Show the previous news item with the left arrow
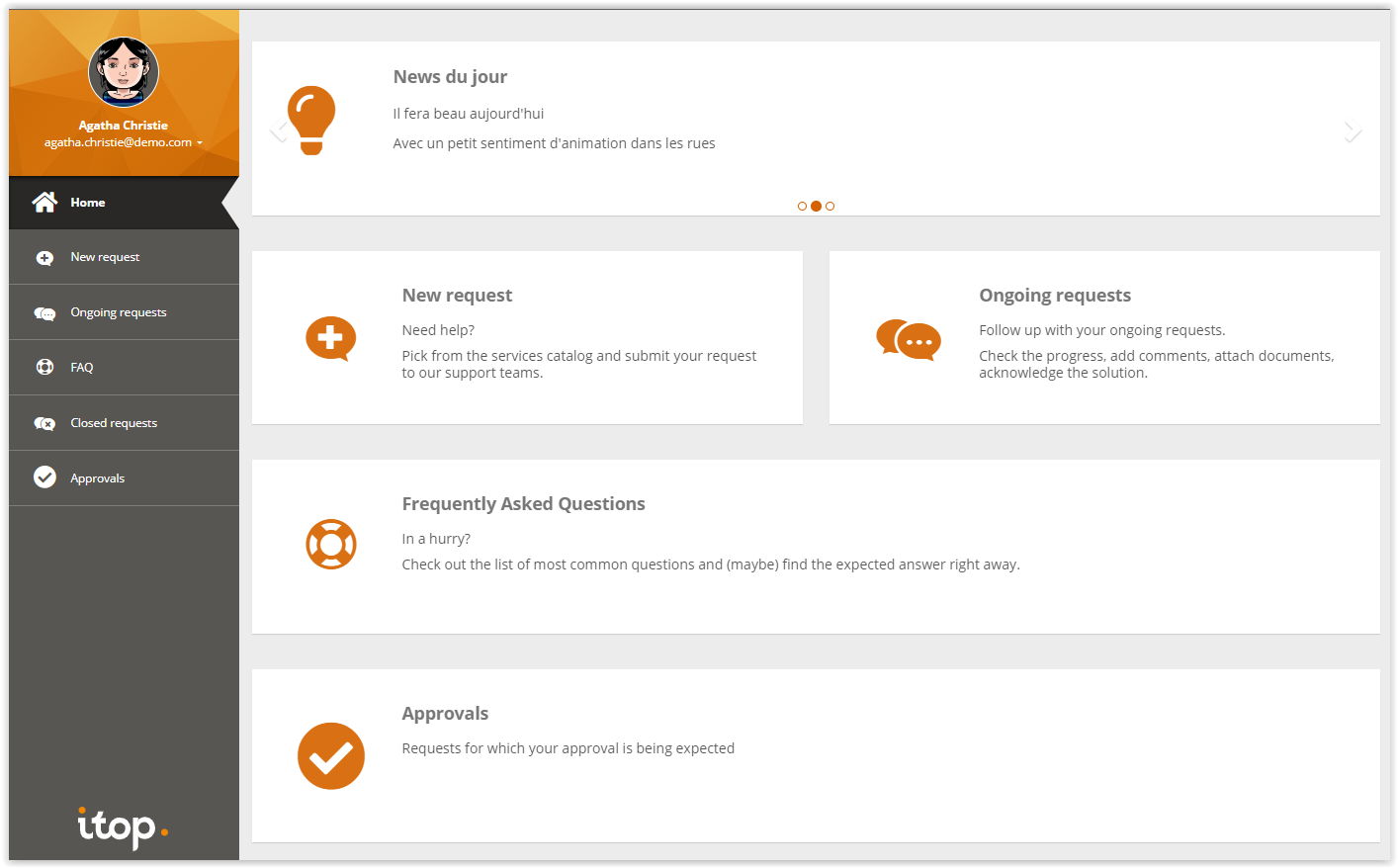 pyautogui.click(x=279, y=131)
